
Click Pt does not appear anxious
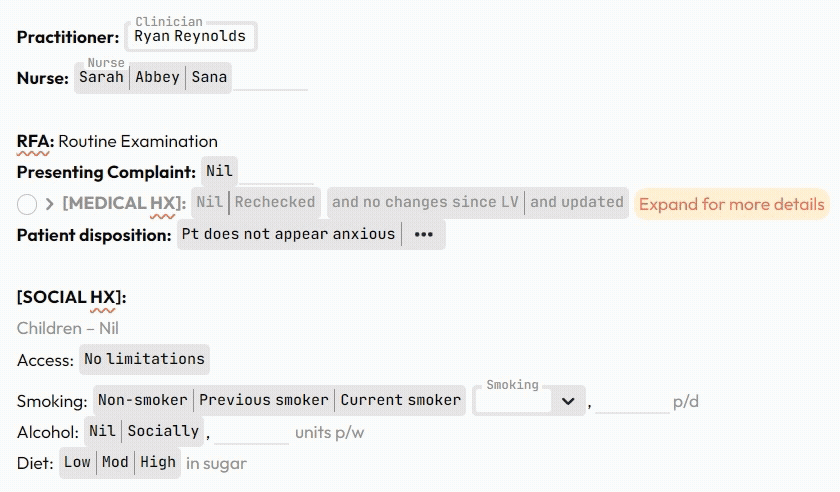tap(288, 234)
